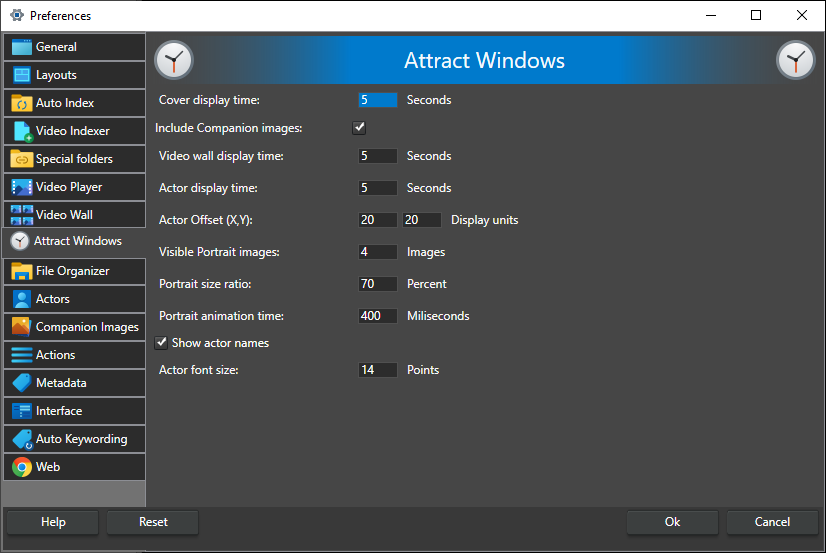
Task: Open the General preferences icon
Action: pyautogui.click(x=21, y=47)
